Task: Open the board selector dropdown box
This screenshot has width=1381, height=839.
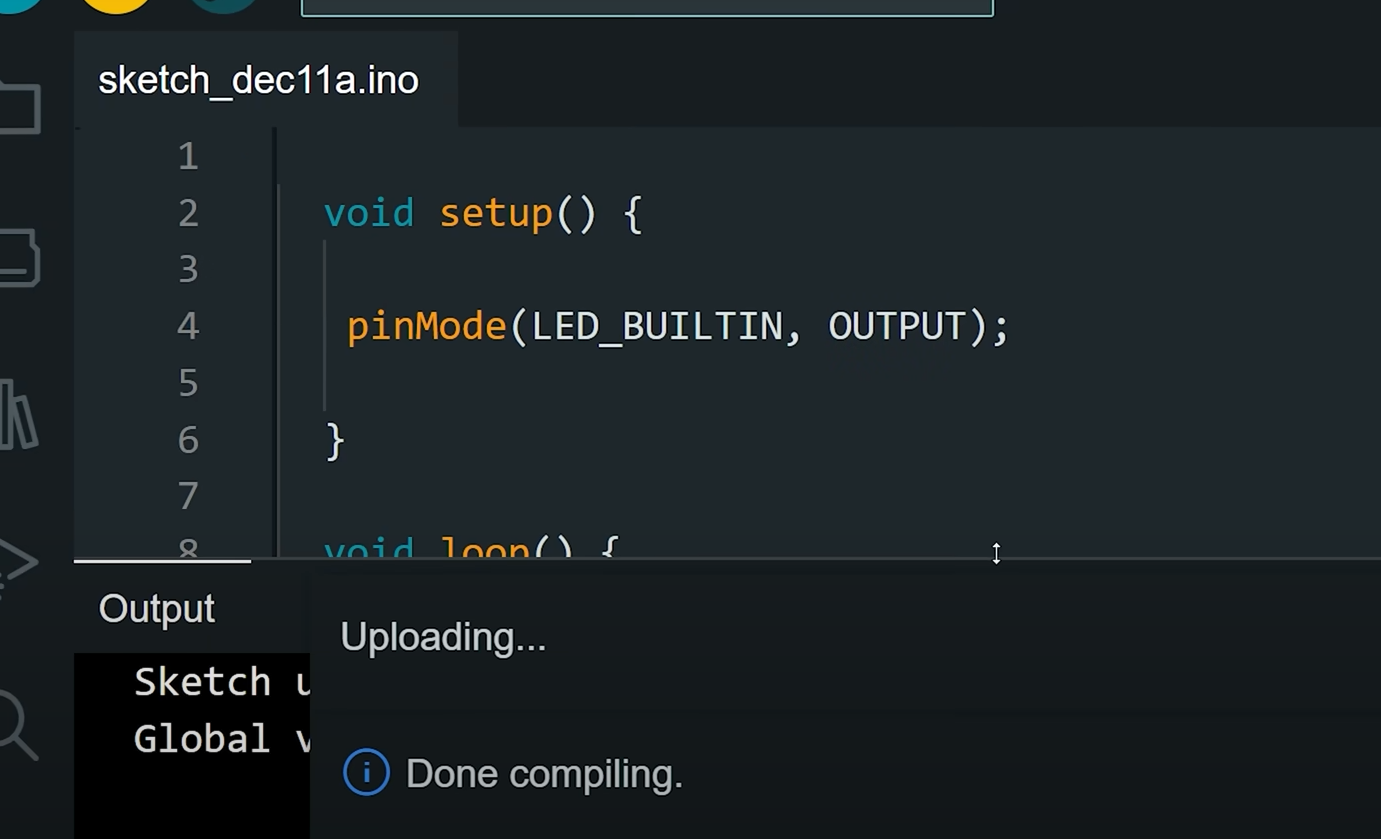Action: click(646, 6)
